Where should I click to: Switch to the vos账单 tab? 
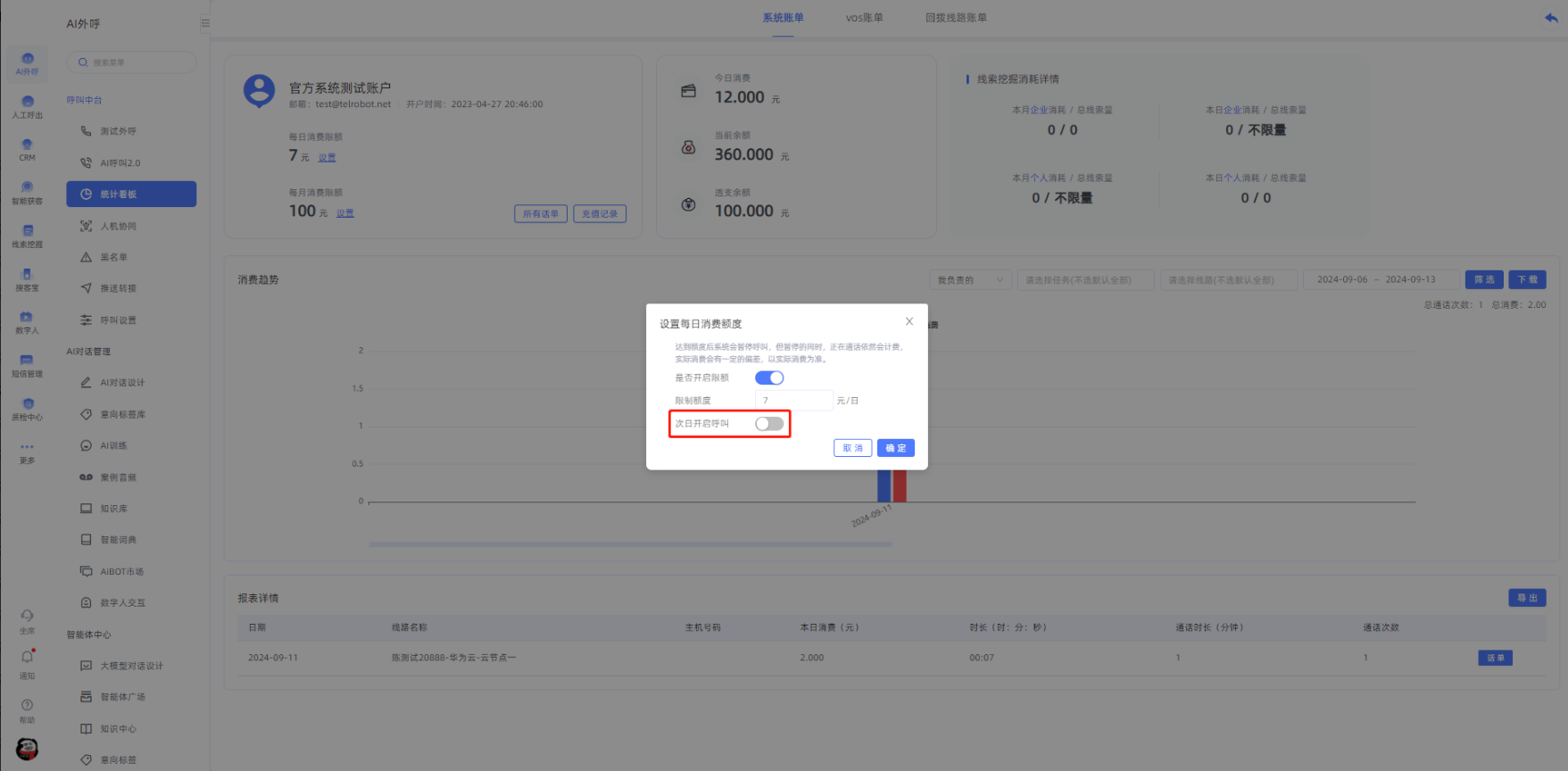click(864, 18)
